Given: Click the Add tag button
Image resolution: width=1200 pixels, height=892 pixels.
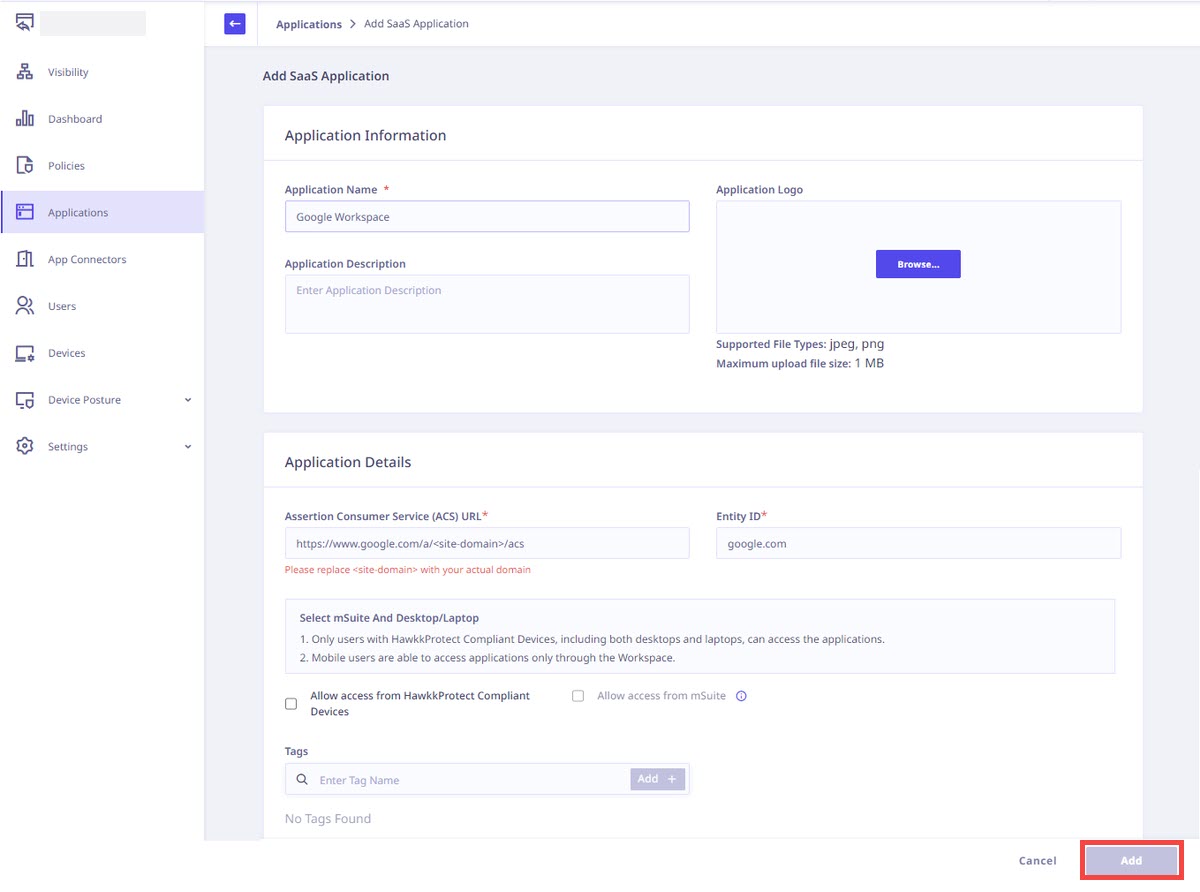Looking at the screenshot, I should [657, 779].
